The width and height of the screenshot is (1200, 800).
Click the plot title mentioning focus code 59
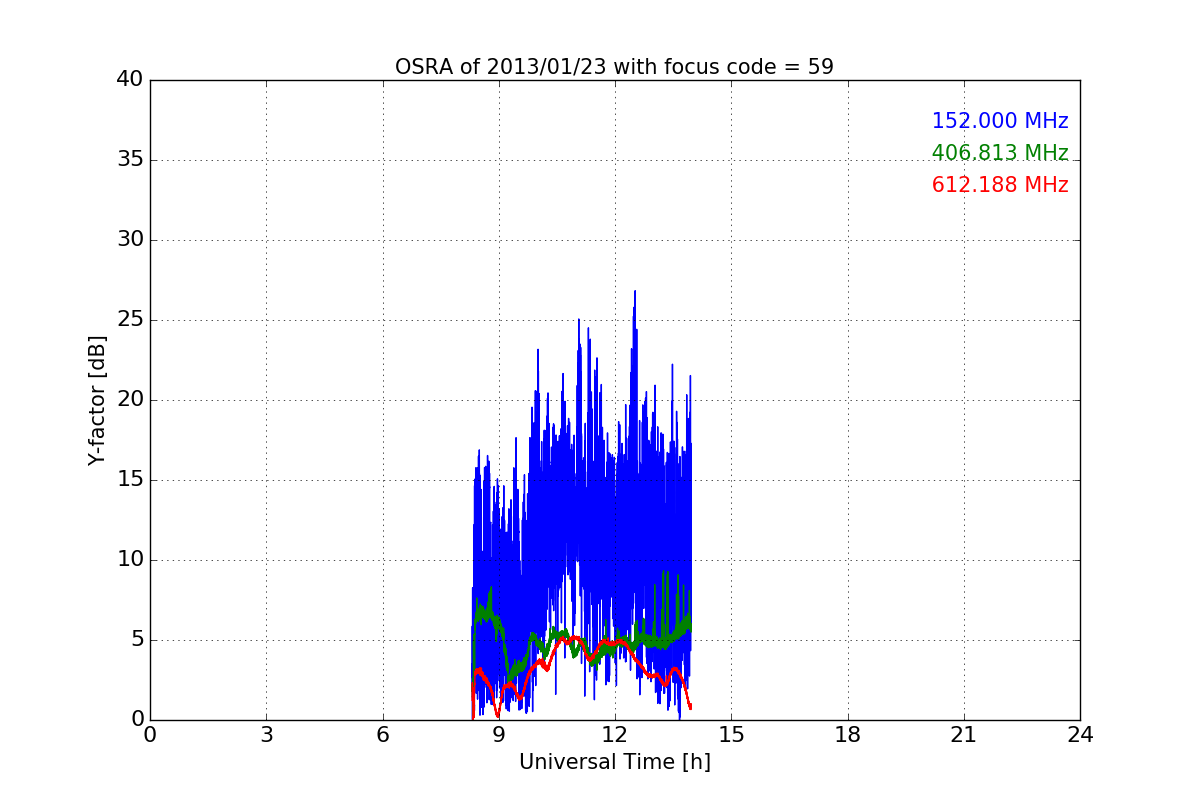click(x=614, y=67)
